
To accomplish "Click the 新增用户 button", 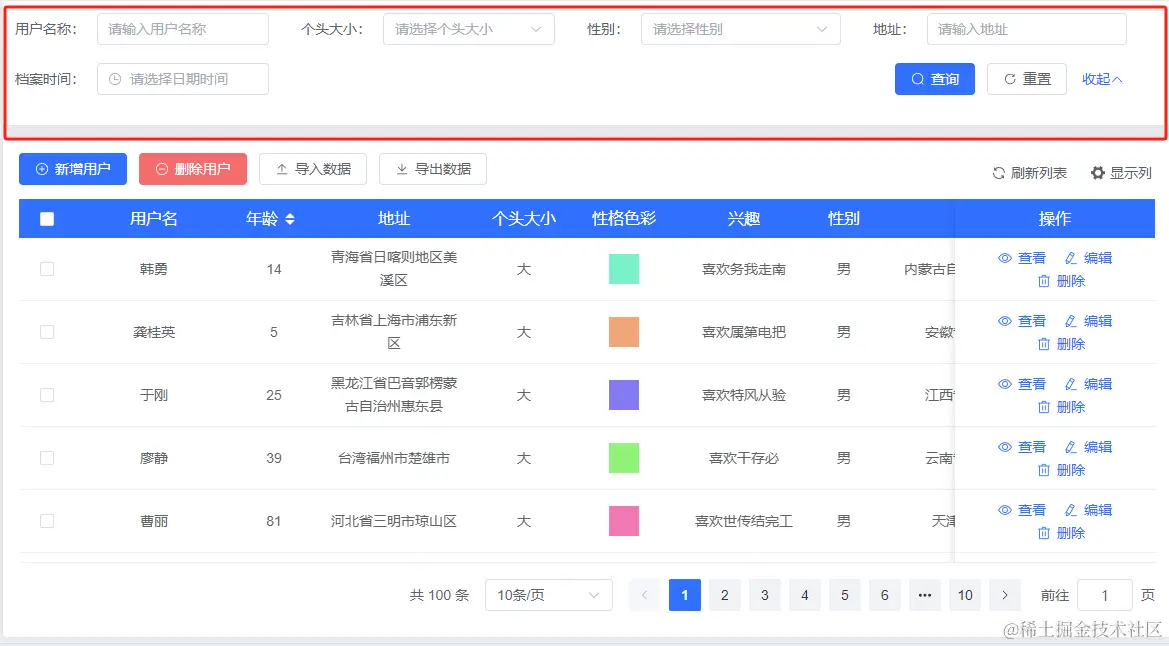I will 73,169.
